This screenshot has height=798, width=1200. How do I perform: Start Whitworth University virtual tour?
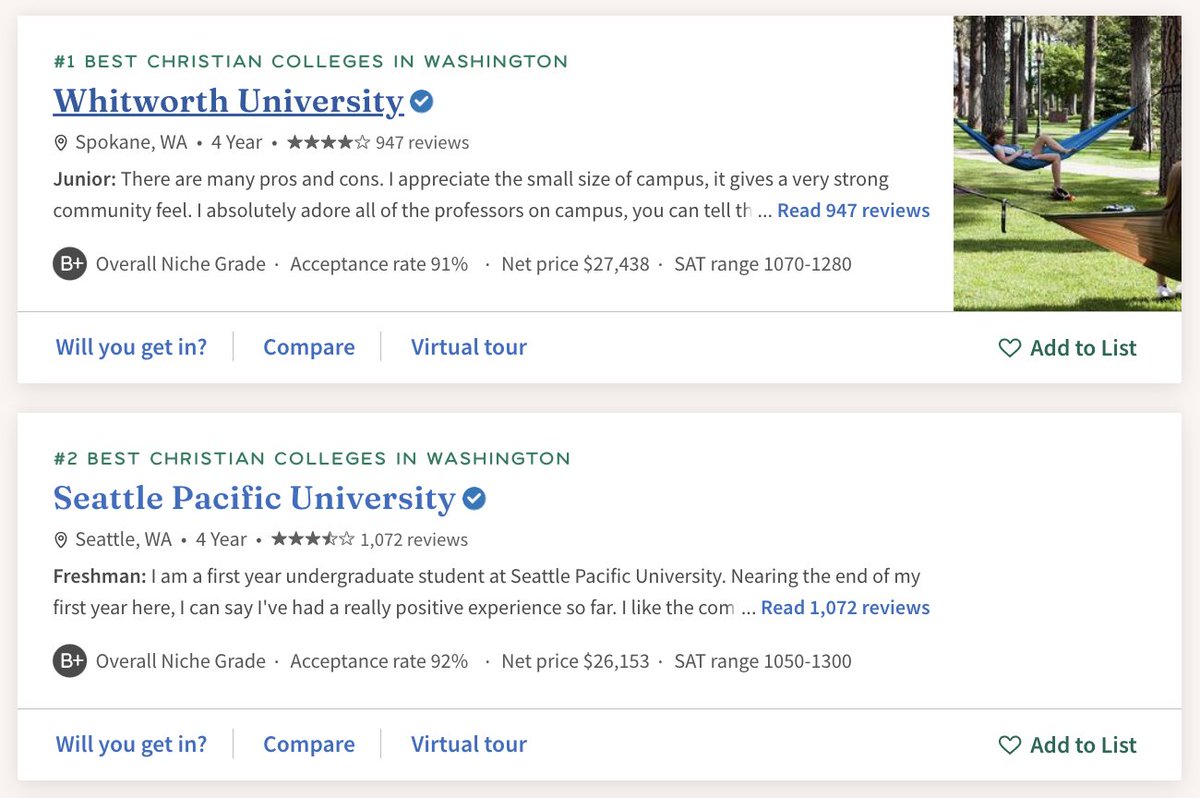coord(469,347)
